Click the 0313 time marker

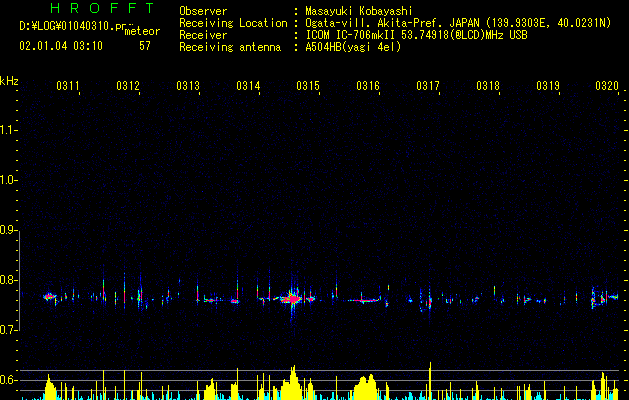188,85
